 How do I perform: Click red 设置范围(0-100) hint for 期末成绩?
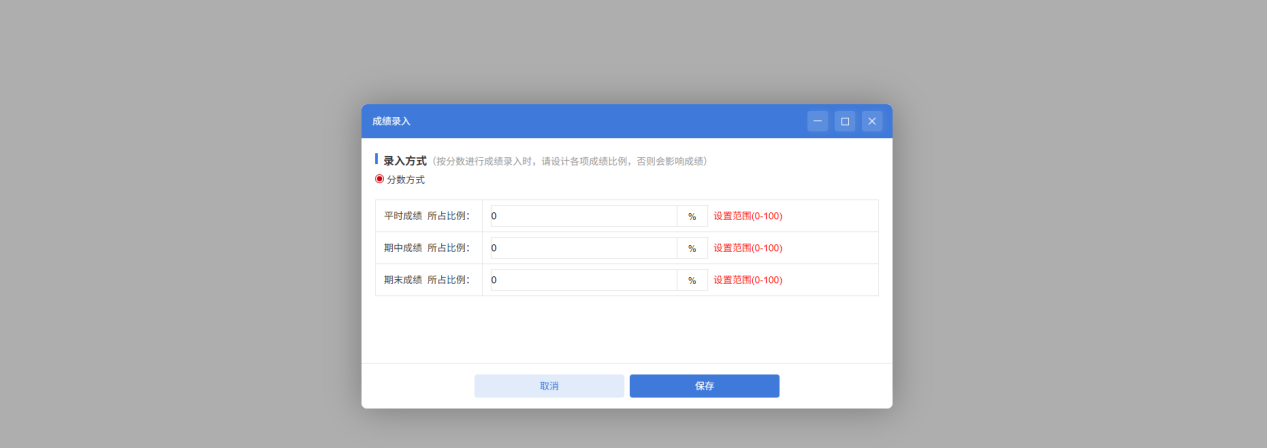coord(747,280)
